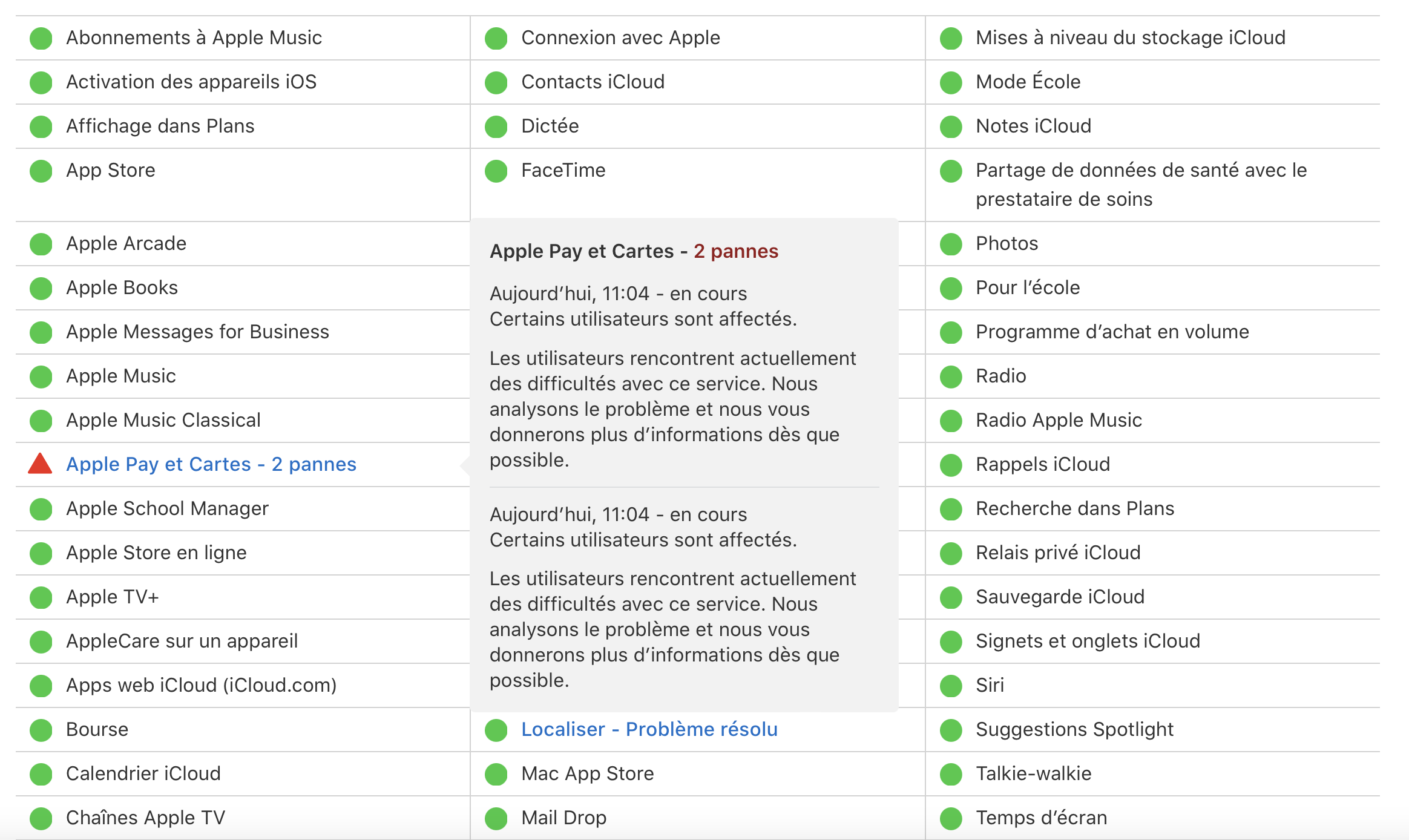Viewport: 1409px width, 840px height.
Task: Click the green dot beside Bourse
Action: (x=41, y=730)
